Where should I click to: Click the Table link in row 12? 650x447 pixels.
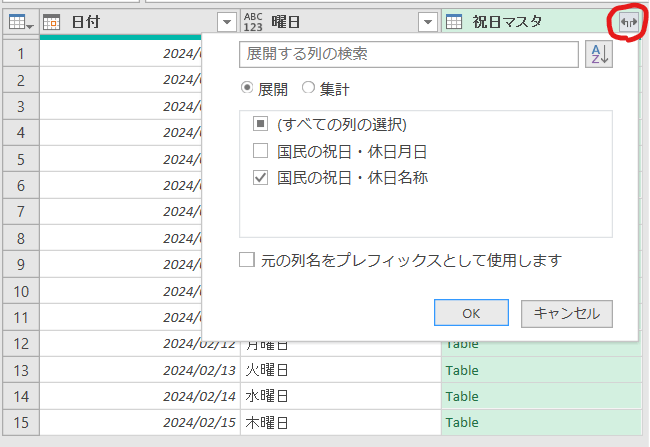click(462, 344)
